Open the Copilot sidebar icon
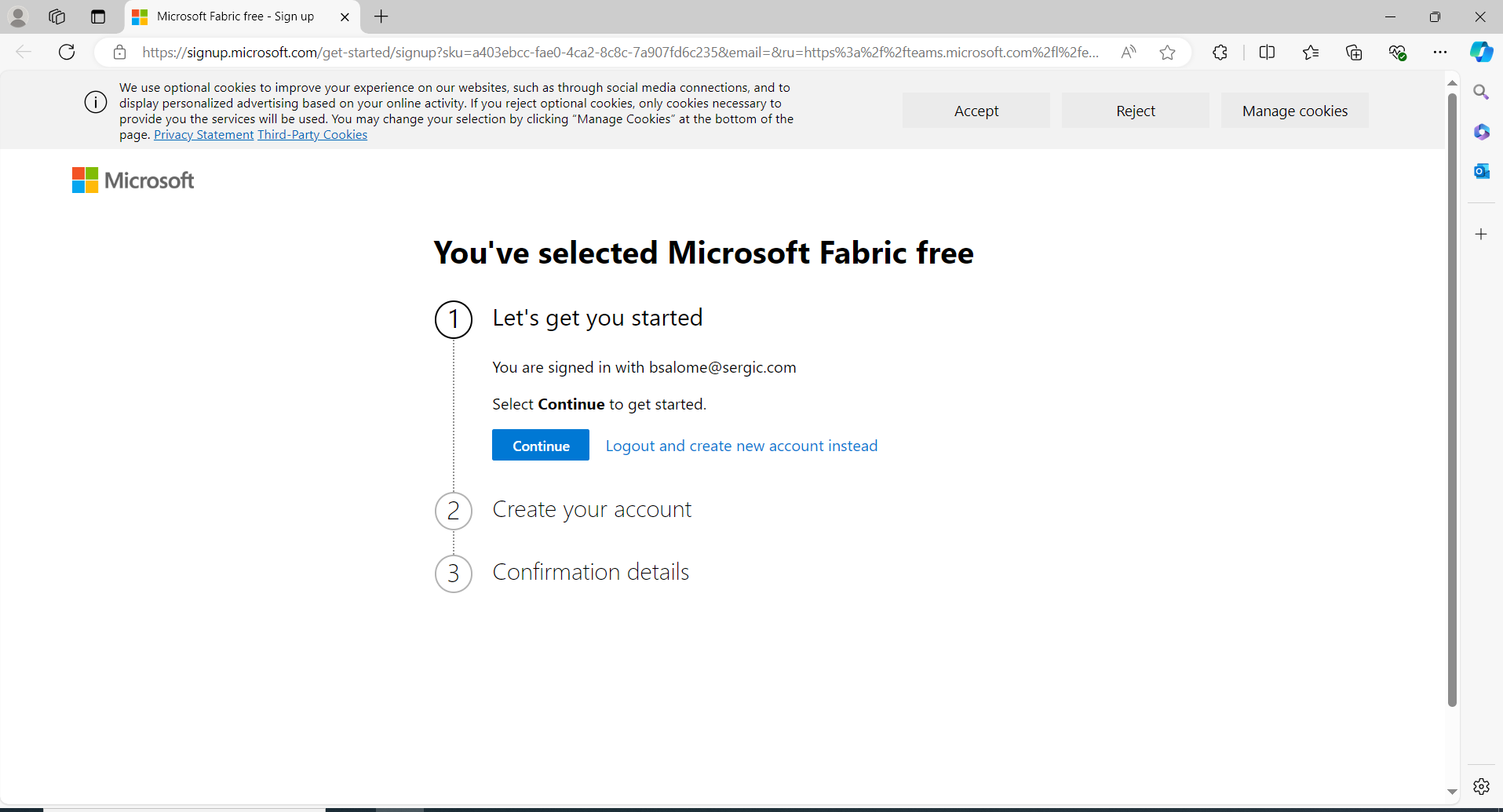 coord(1482,52)
